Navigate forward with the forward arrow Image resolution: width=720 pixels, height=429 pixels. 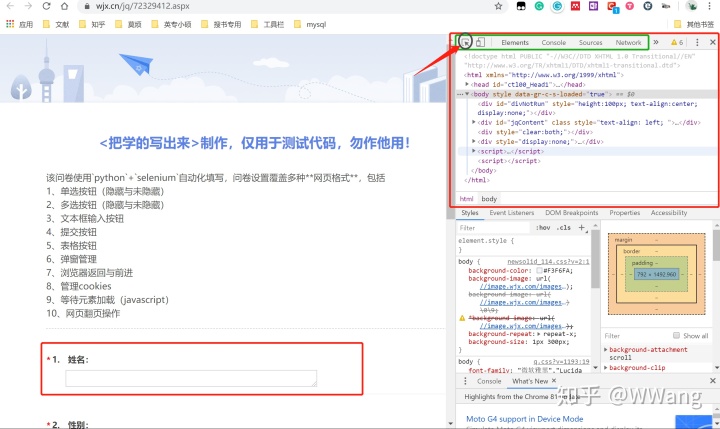(28, 6)
